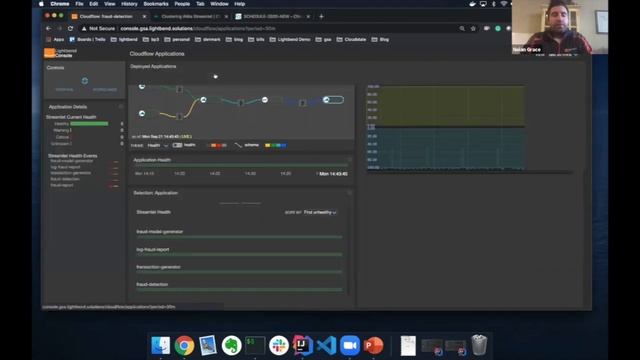Open the Bookmarks menu
This screenshot has height=360, width=640.
click(156, 4)
